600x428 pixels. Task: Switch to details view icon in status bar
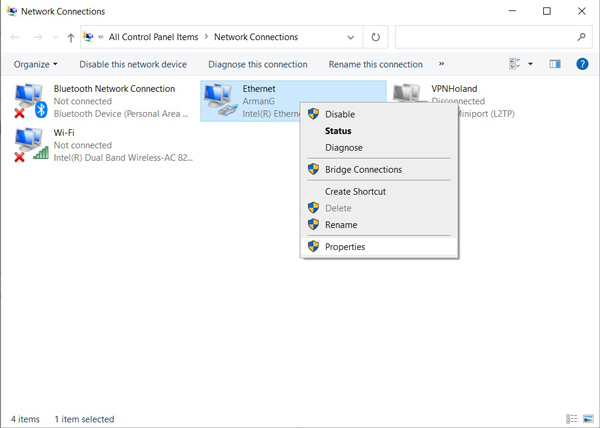[x=572, y=419]
